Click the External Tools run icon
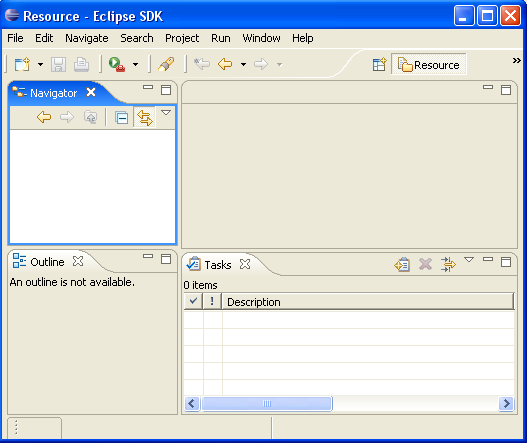This screenshot has width=527, height=443. 117,64
